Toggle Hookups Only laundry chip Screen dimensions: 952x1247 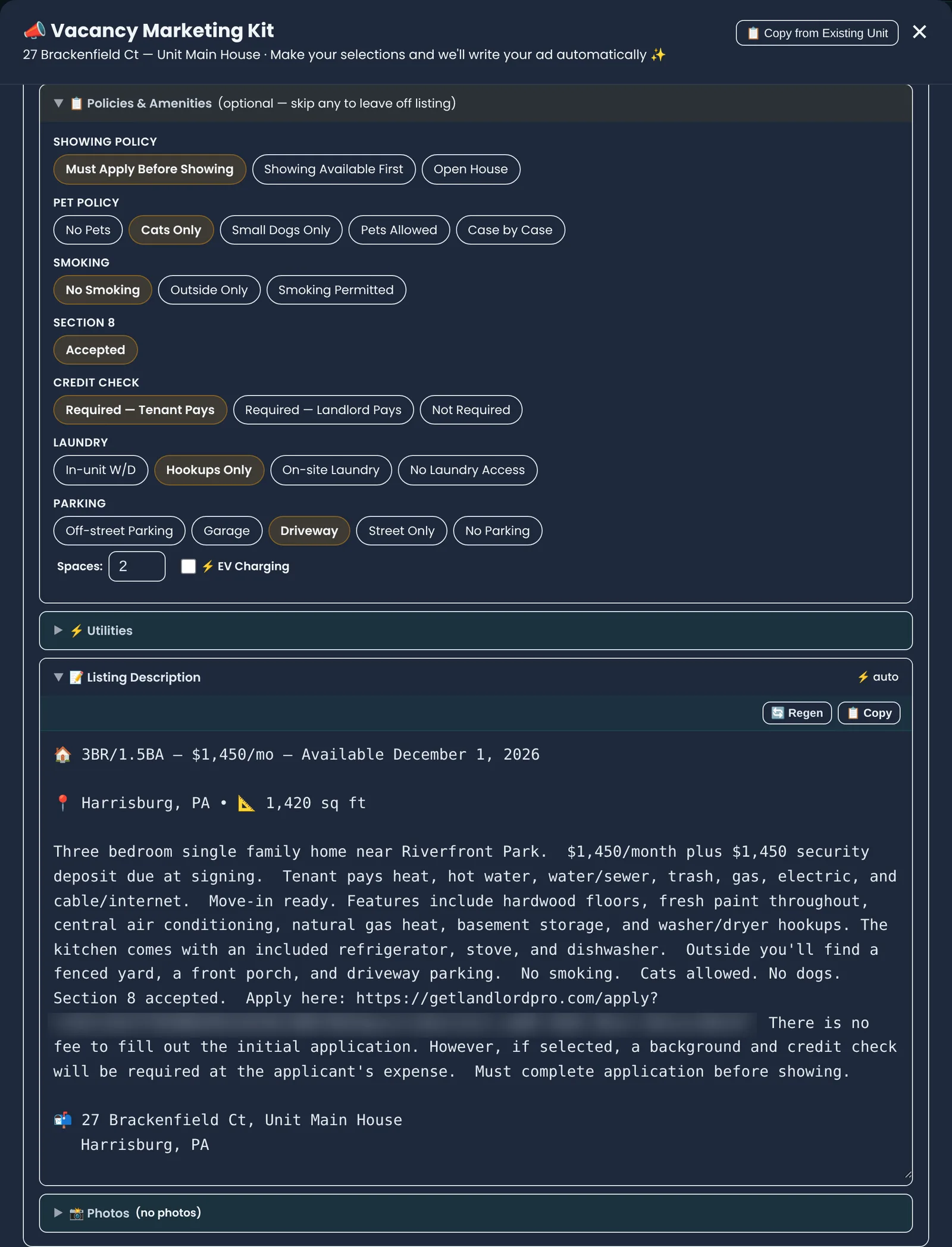(209, 470)
